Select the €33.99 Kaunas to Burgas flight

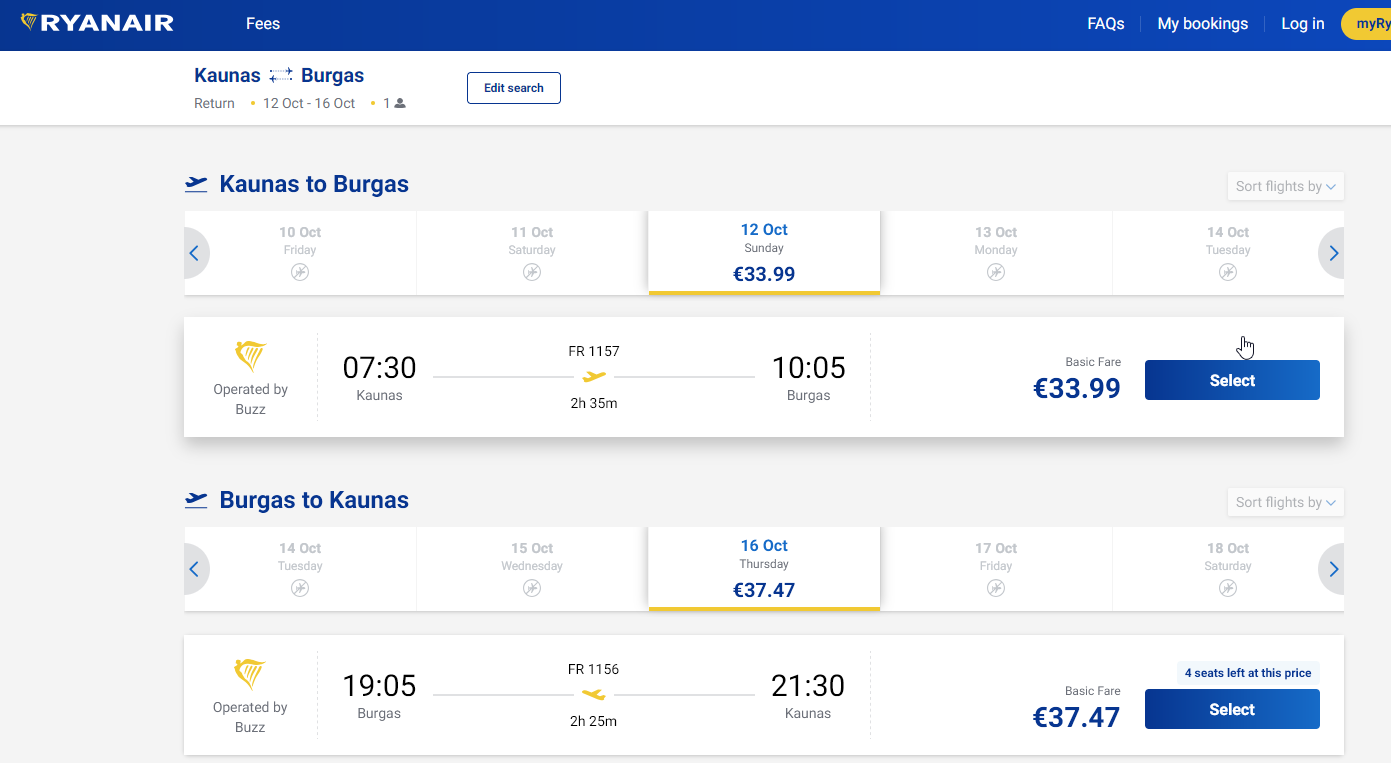1232,380
